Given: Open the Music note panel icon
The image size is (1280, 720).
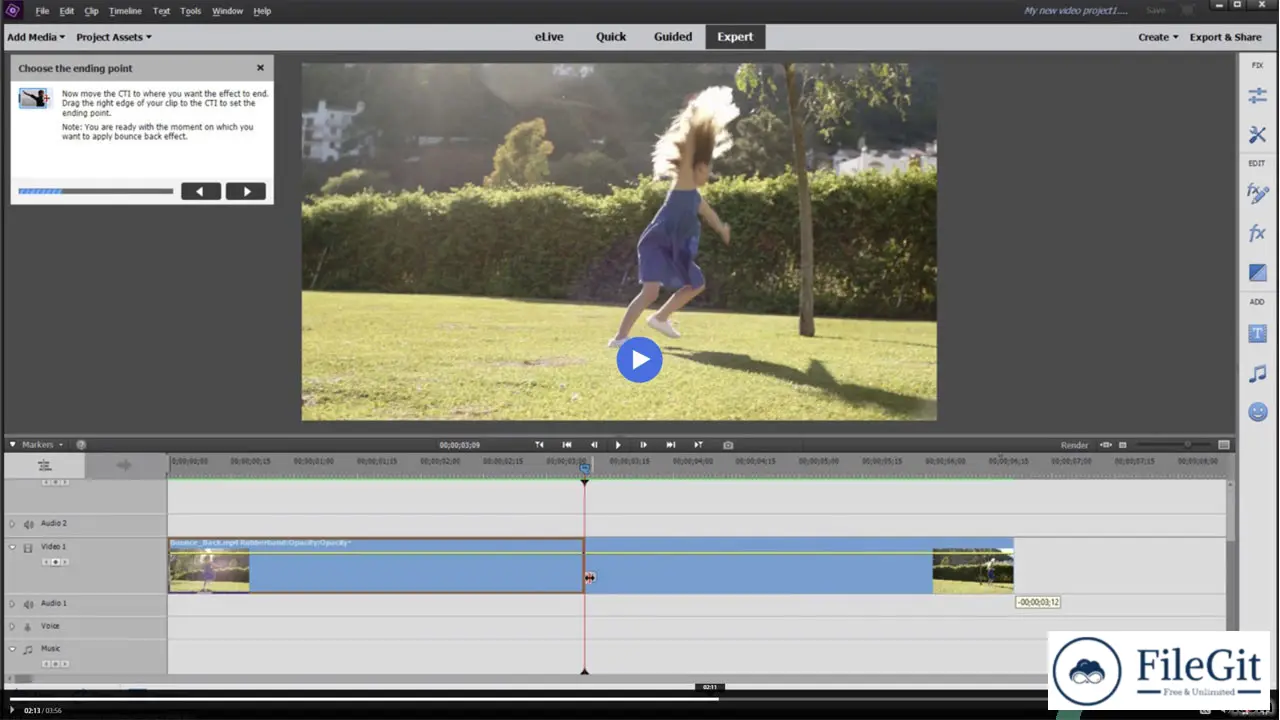Looking at the screenshot, I should (1257, 373).
